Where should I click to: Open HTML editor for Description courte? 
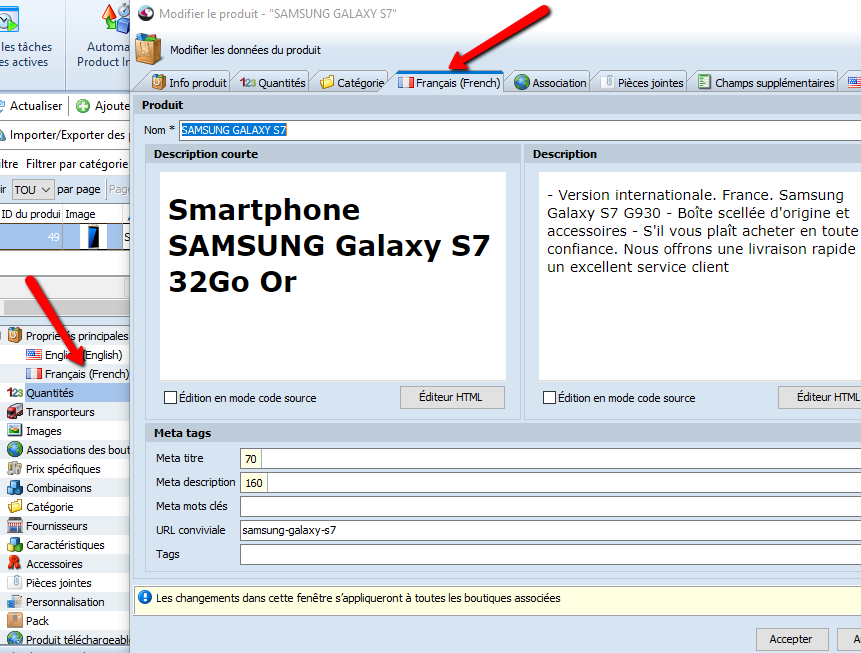click(452, 397)
